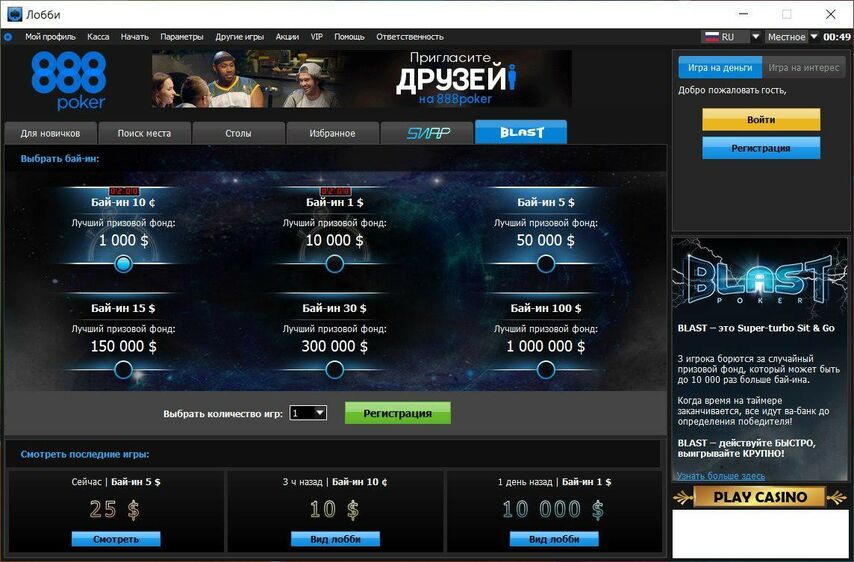
Task: Click the Пригласите друзей banner
Action: point(362,79)
